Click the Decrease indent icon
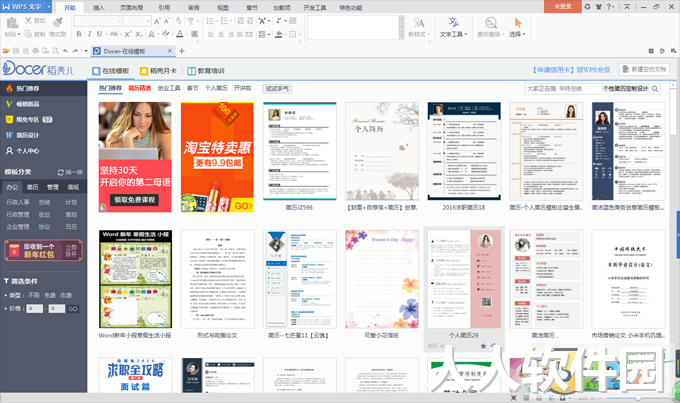Screen dimensions: 680x403 [240, 21]
